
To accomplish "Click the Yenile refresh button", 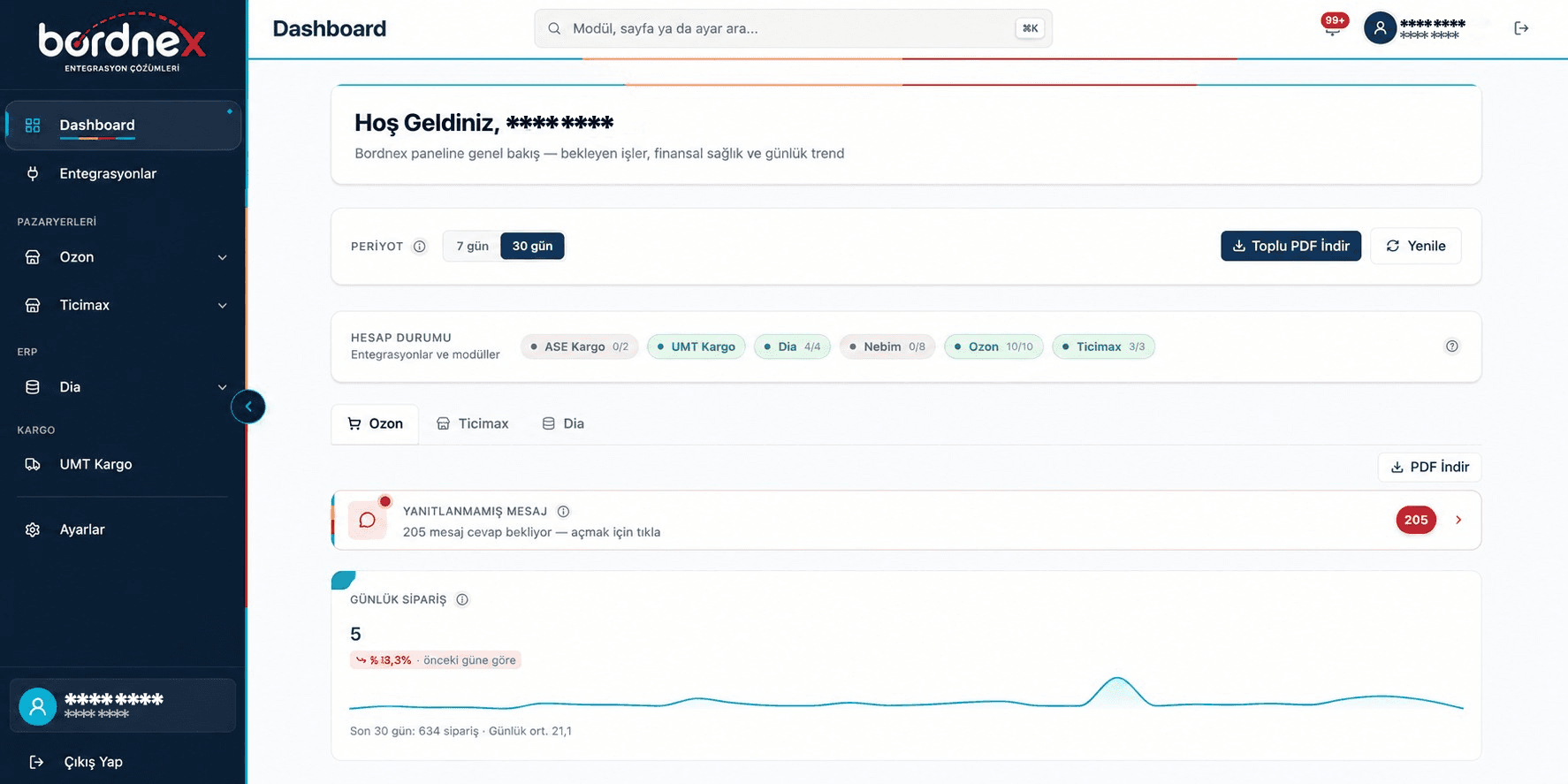I will (x=1415, y=246).
